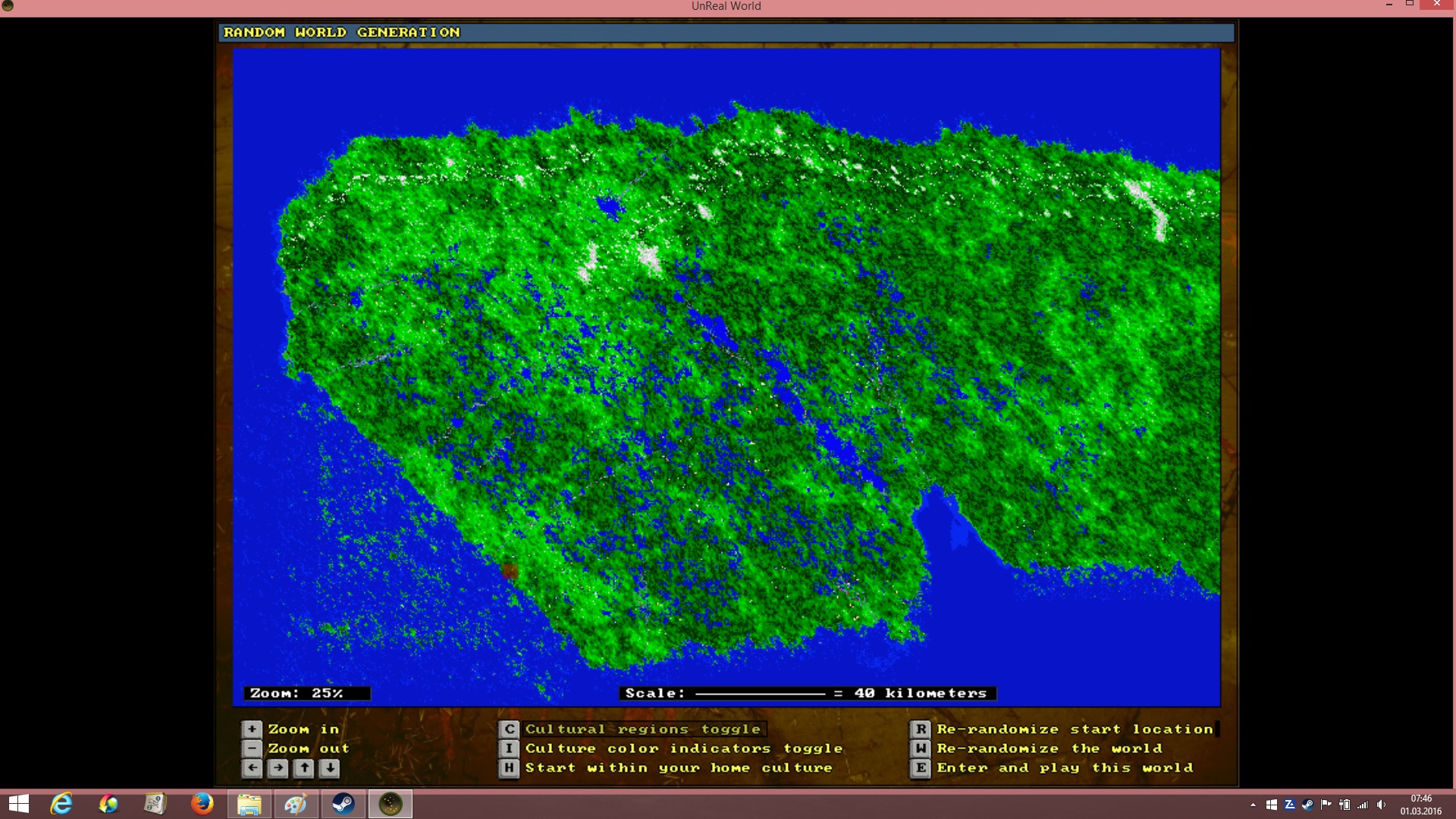This screenshot has width=1456, height=819.
Task: Click the up arrow key icon
Action: pyautogui.click(x=304, y=768)
